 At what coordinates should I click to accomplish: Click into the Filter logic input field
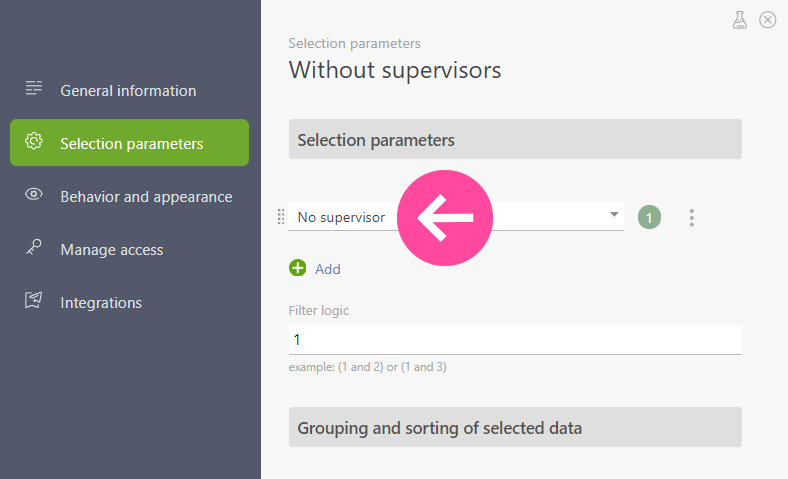click(x=515, y=340)
